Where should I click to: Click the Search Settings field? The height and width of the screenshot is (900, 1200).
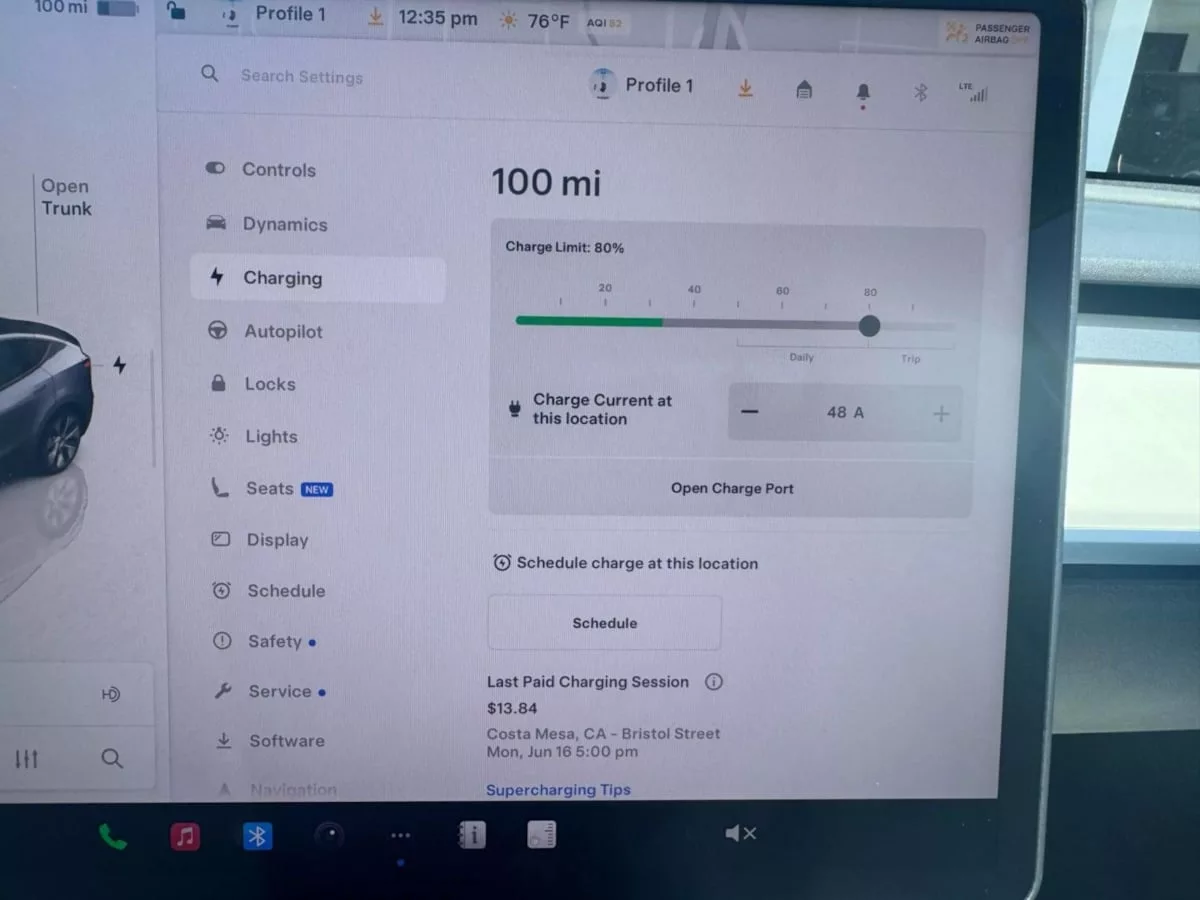click(301, 77)
